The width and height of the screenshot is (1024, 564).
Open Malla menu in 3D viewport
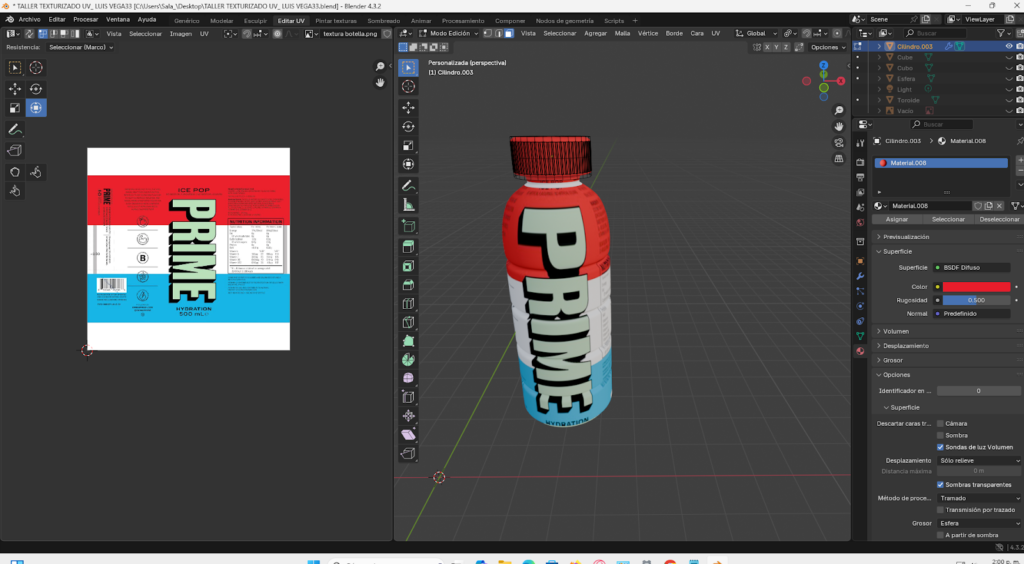(622, 33)
